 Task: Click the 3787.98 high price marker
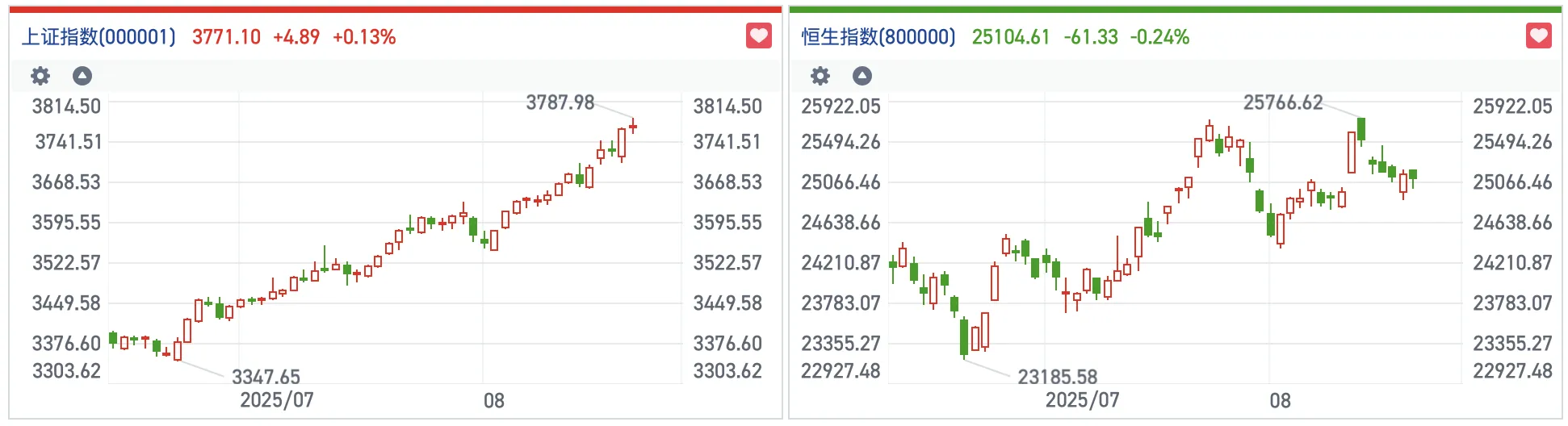tap(560, 102)
